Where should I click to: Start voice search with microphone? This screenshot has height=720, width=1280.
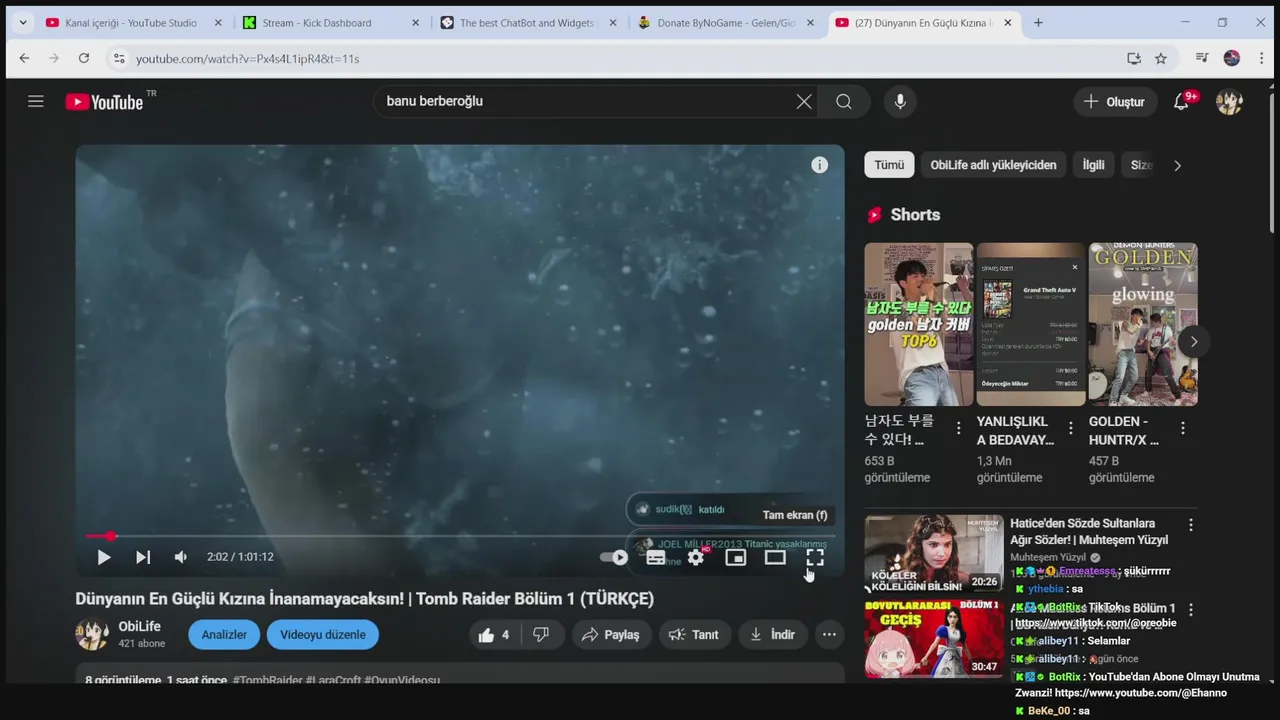(x=900, y=101)
